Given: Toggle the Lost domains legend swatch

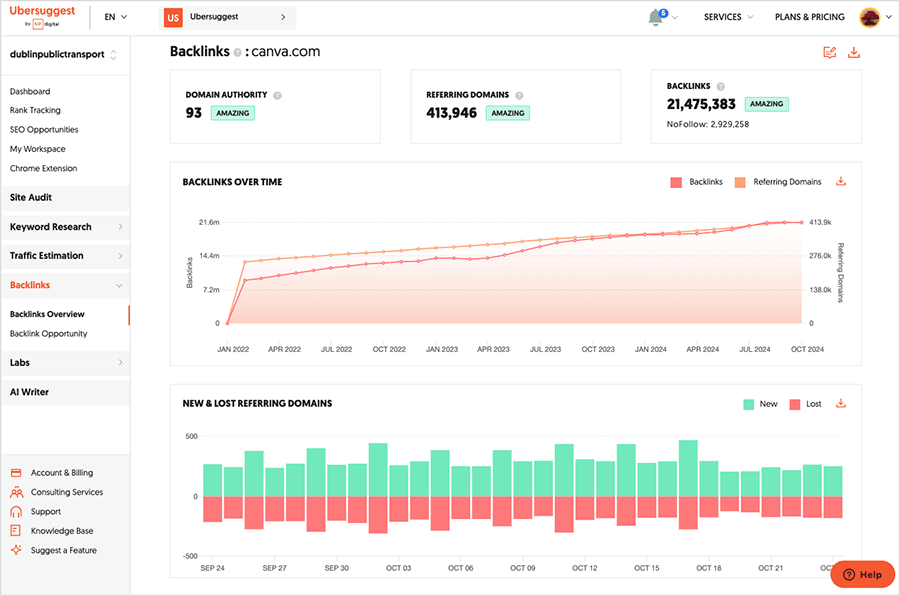Looking at the screenshot, I should pyautogui.click(x=796, y=404).
